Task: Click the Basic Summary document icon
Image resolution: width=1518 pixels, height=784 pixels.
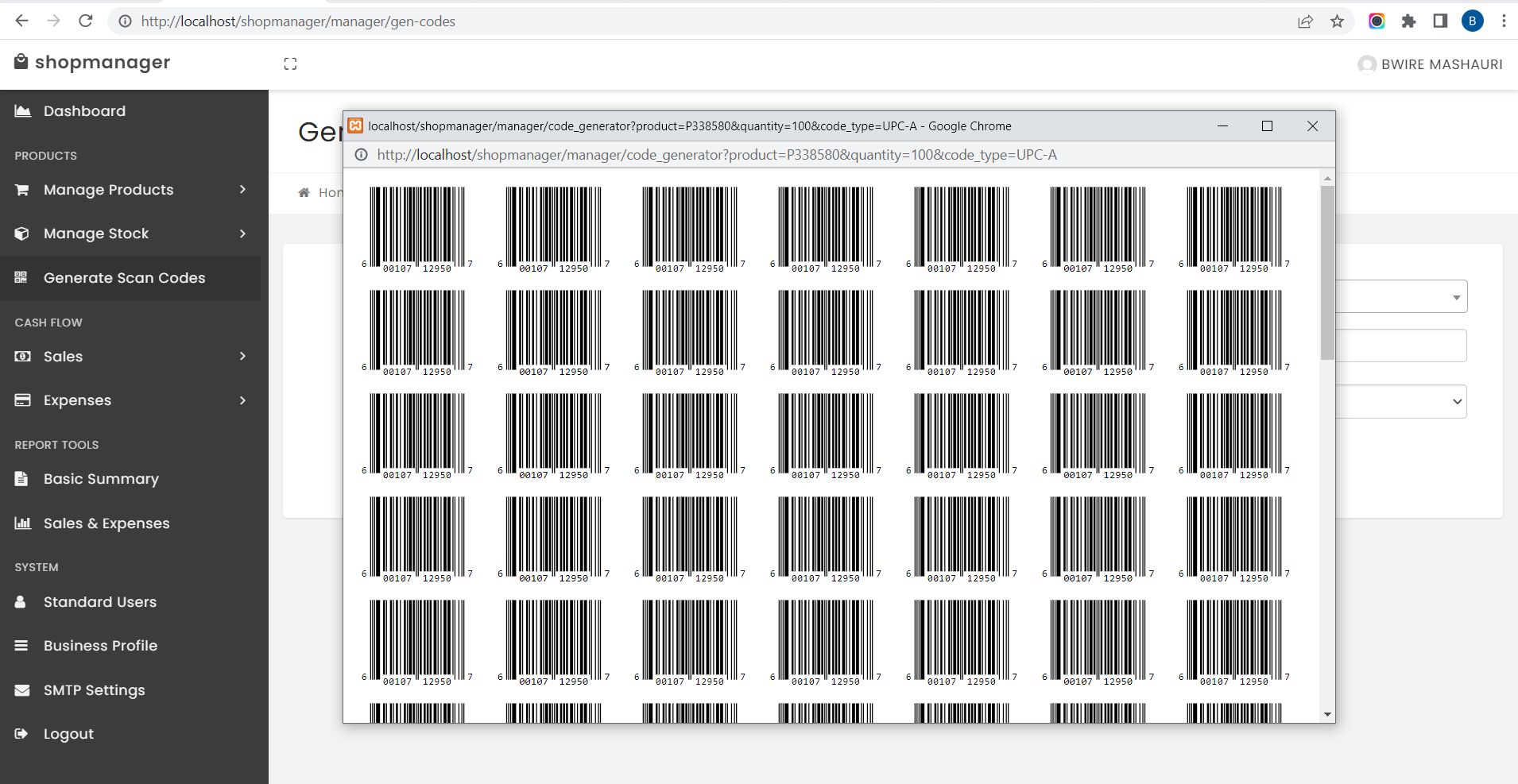Action: click(x=21, y=479)
